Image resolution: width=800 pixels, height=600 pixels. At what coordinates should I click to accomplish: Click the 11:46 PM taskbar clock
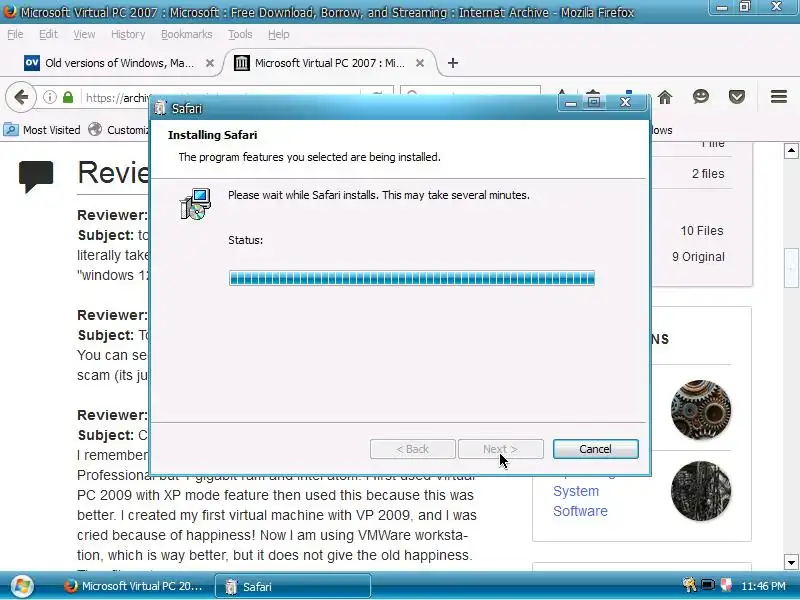(x=763, y=586)
